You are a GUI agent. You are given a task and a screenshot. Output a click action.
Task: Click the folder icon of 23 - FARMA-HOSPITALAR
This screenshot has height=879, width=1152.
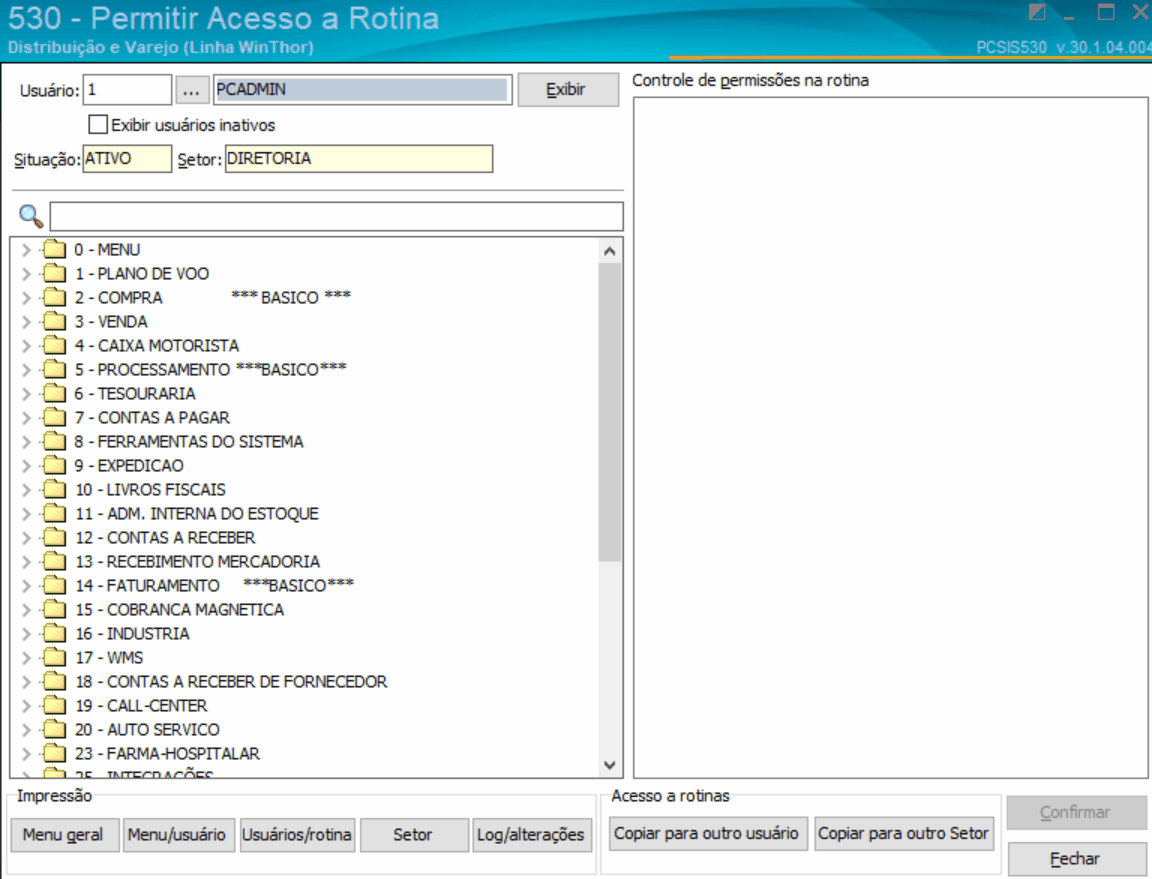pos(54,754)
